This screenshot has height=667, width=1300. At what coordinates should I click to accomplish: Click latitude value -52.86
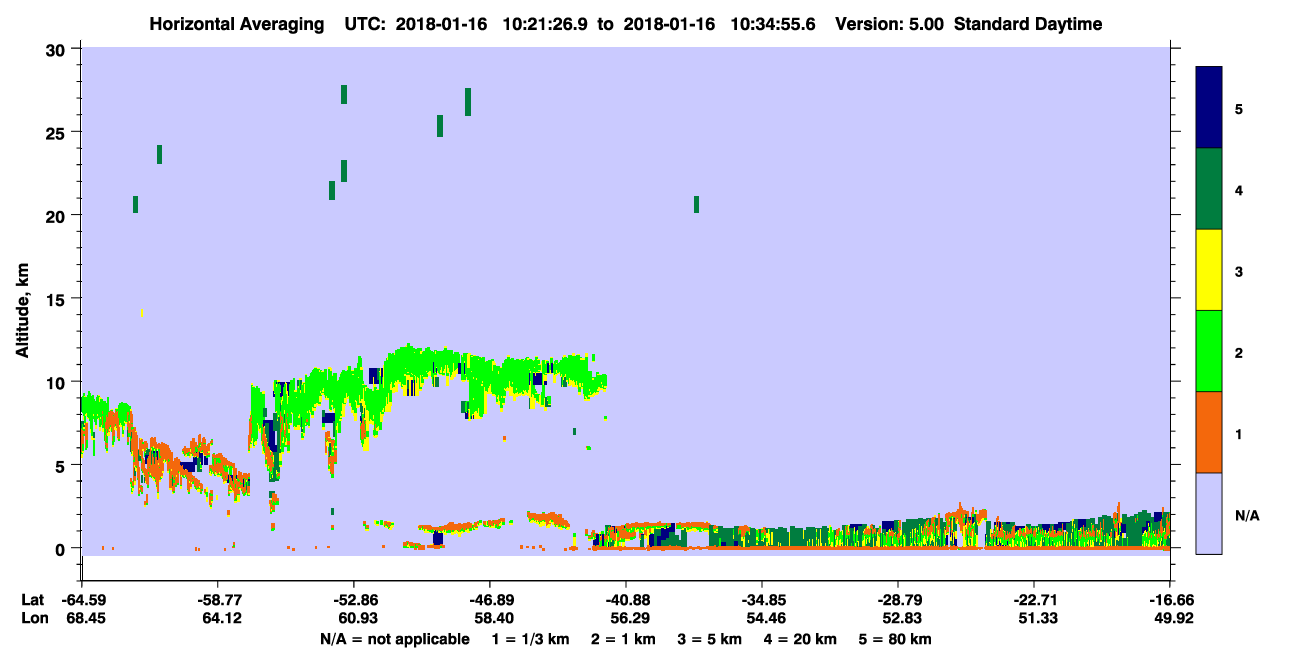point(354,600)
